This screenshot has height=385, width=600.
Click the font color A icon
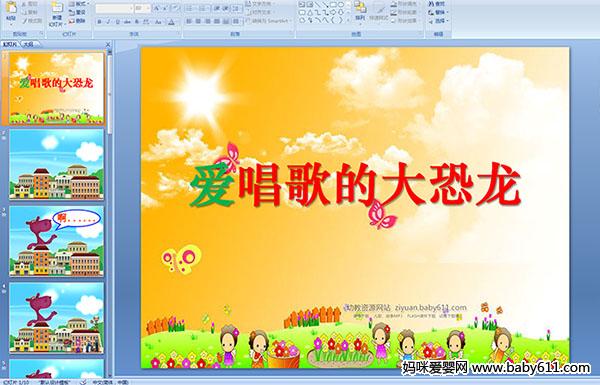[x=171, y=22]
